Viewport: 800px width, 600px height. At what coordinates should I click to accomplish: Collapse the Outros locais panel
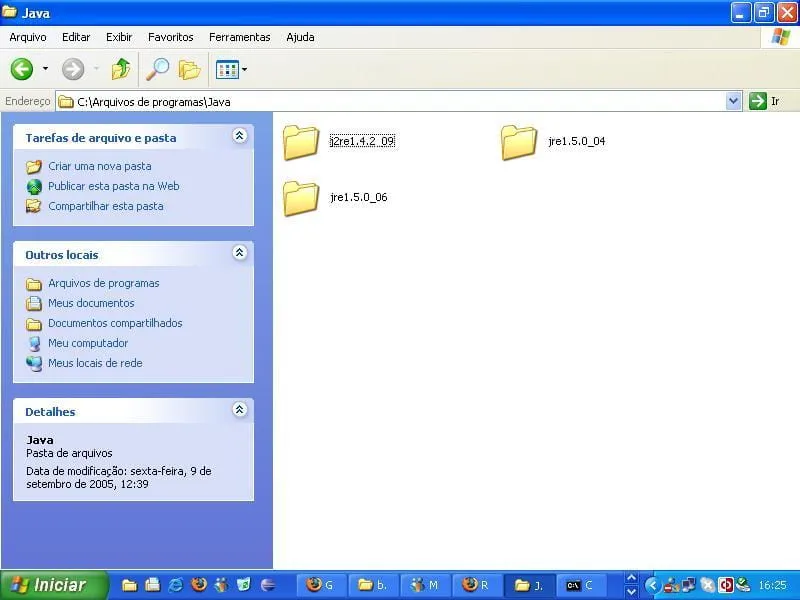pyautogui.click(x=239, y=253)
